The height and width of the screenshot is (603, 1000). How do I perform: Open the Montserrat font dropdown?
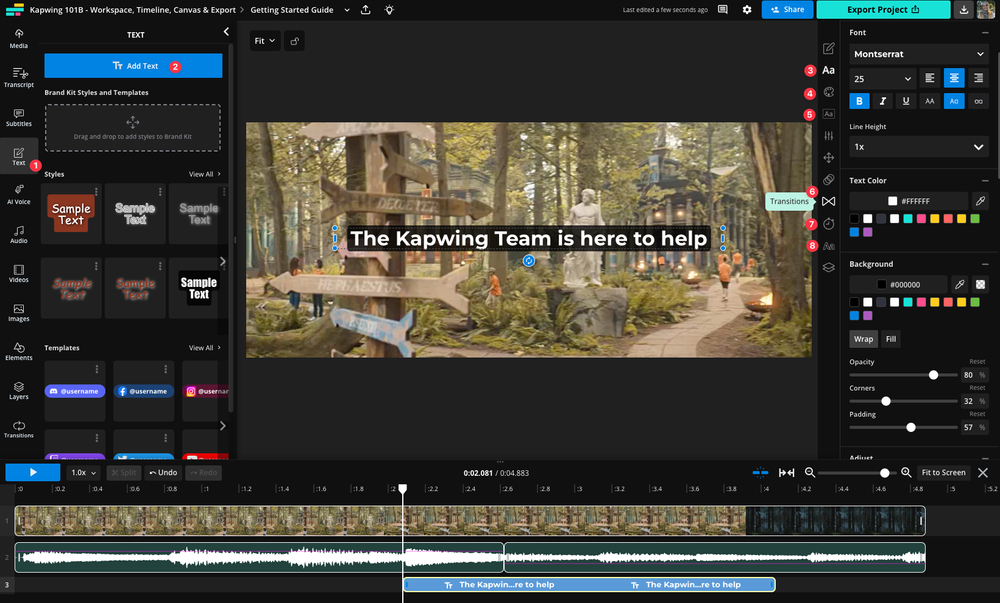pyautogui.click(x=917, y=53)
